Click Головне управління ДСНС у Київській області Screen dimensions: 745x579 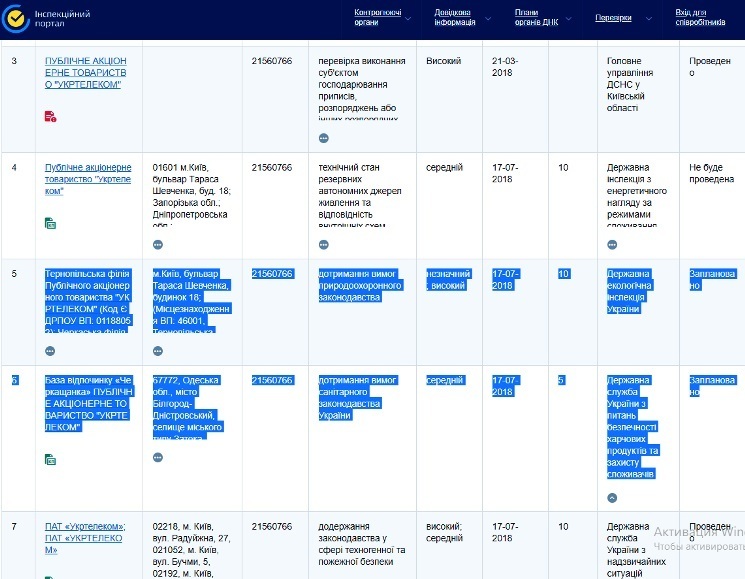(630, 84)
